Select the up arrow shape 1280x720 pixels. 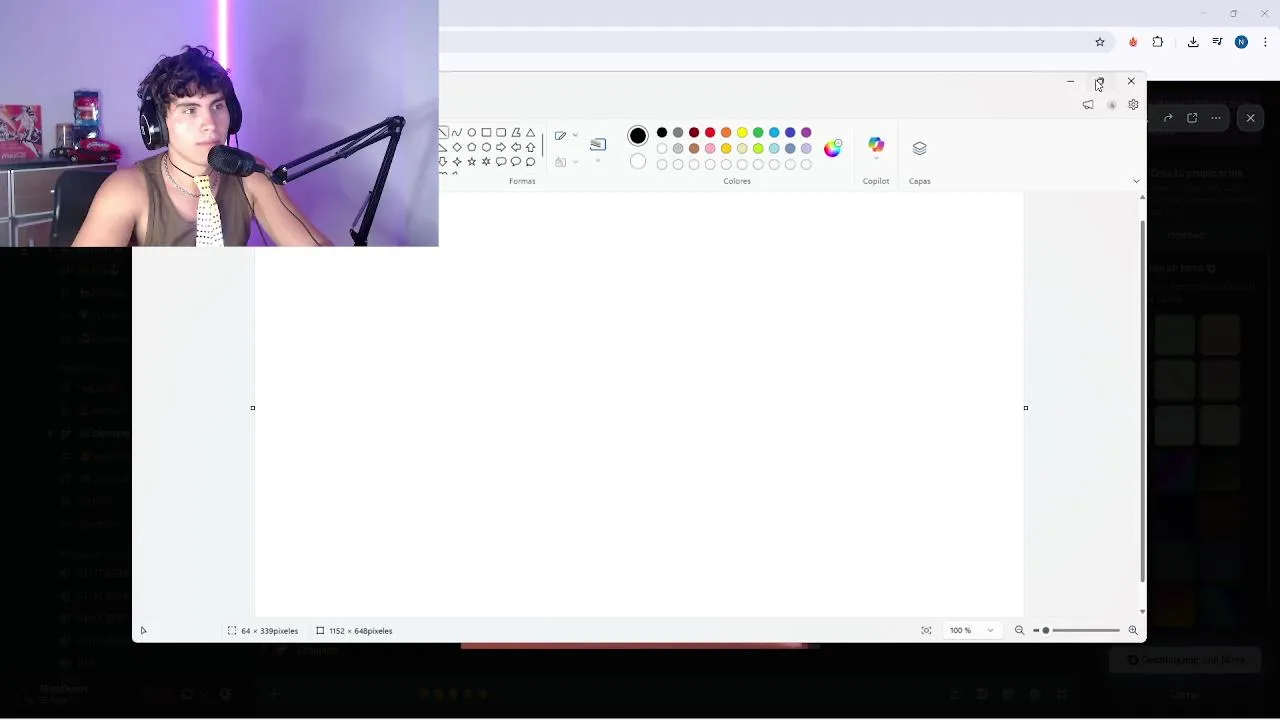tap(530, 147)
